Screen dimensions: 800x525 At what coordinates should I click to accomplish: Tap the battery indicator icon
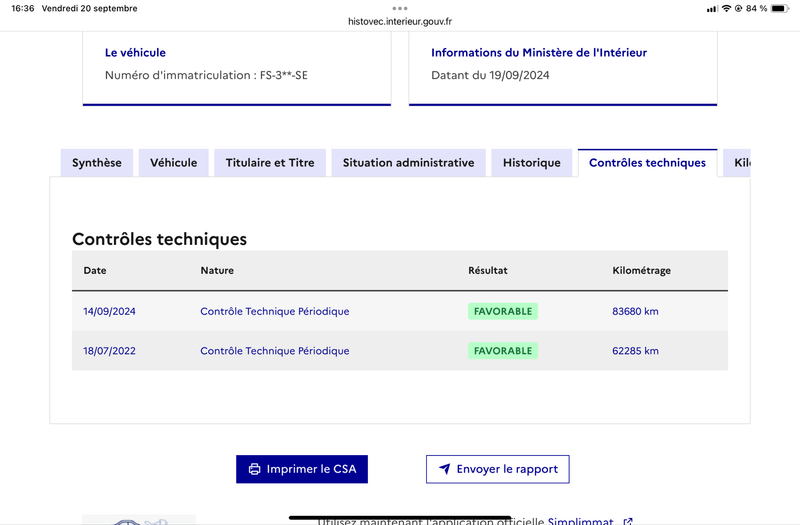tap(780, 8)
